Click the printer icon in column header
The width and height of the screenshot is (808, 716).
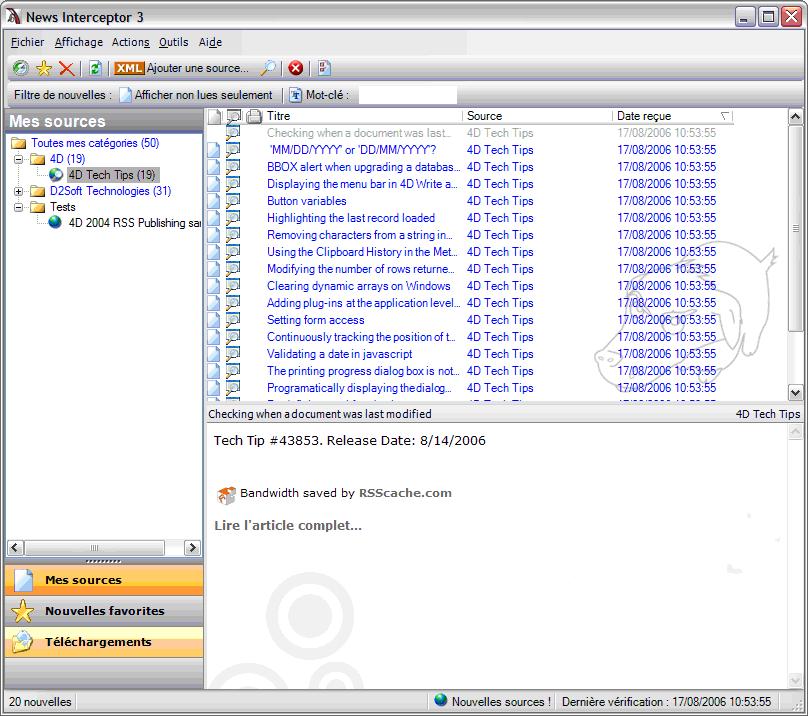click(x=254, y=117)
